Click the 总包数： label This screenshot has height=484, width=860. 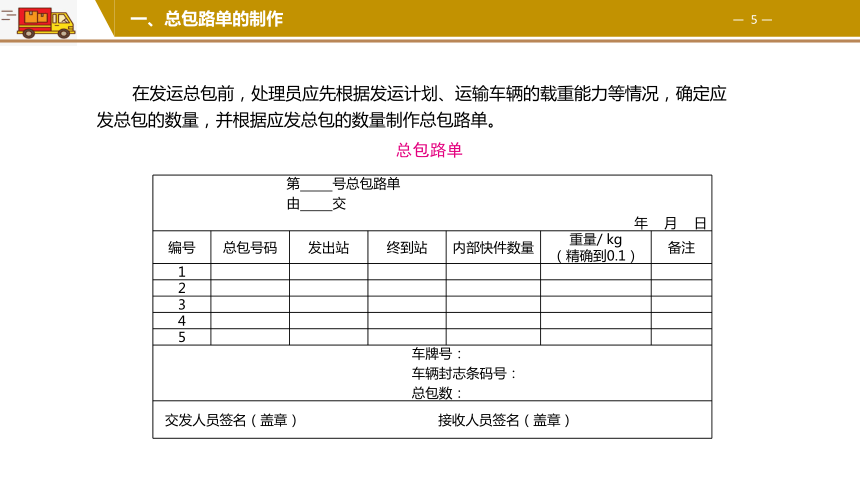pos(437,393)
